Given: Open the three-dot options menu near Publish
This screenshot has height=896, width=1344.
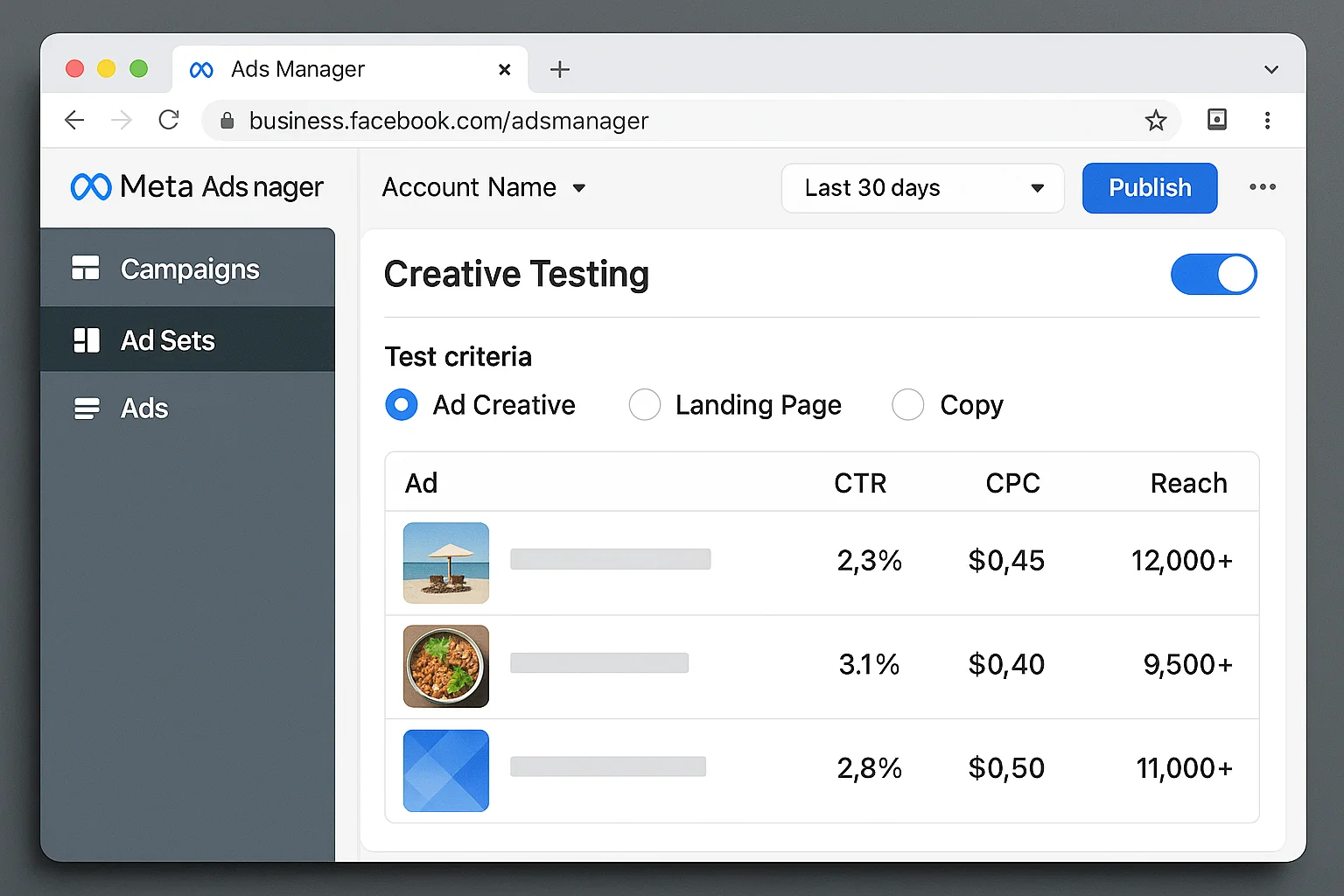Looking at the screenshot, I should [1263, 187].
